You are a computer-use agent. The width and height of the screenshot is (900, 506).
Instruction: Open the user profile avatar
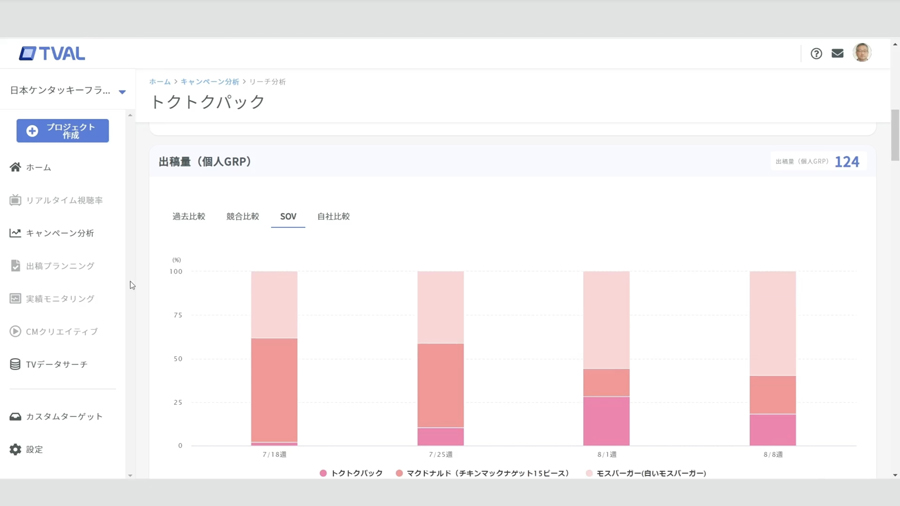coord(862,53)
